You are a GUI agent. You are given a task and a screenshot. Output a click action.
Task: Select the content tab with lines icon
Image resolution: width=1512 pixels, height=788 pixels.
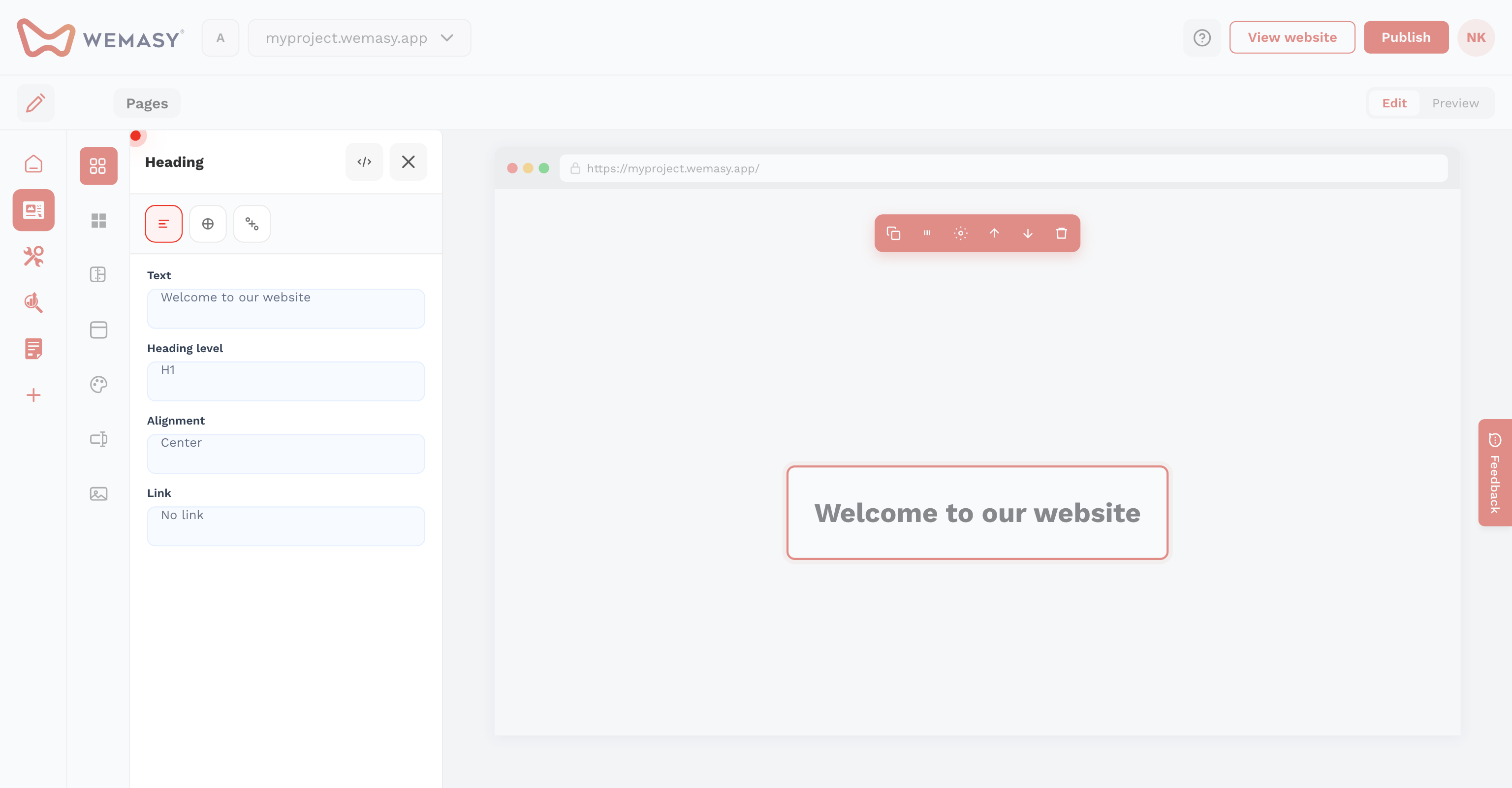(164, 224)
